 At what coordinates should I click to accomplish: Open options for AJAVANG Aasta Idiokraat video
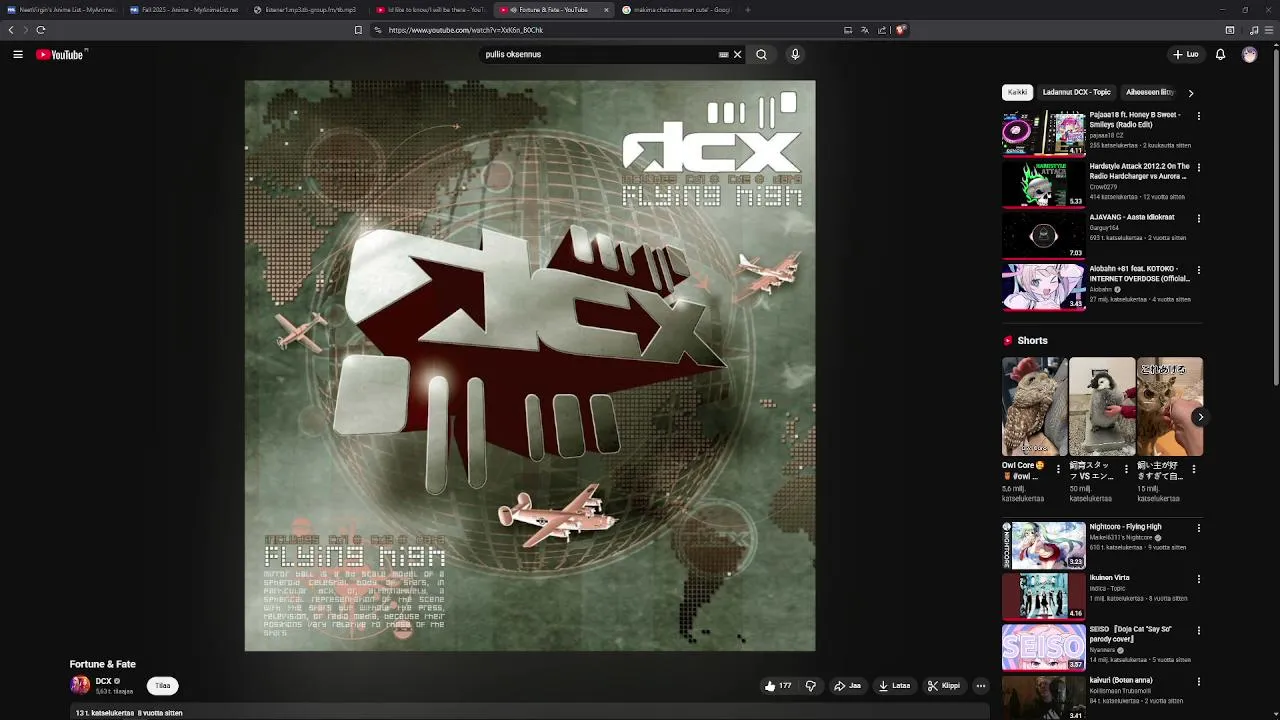tap(1199, 218)
